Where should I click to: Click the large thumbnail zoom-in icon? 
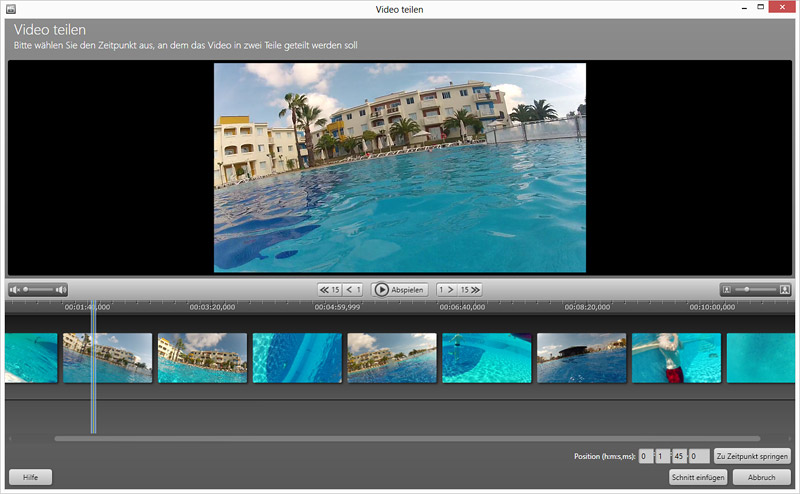786,289
